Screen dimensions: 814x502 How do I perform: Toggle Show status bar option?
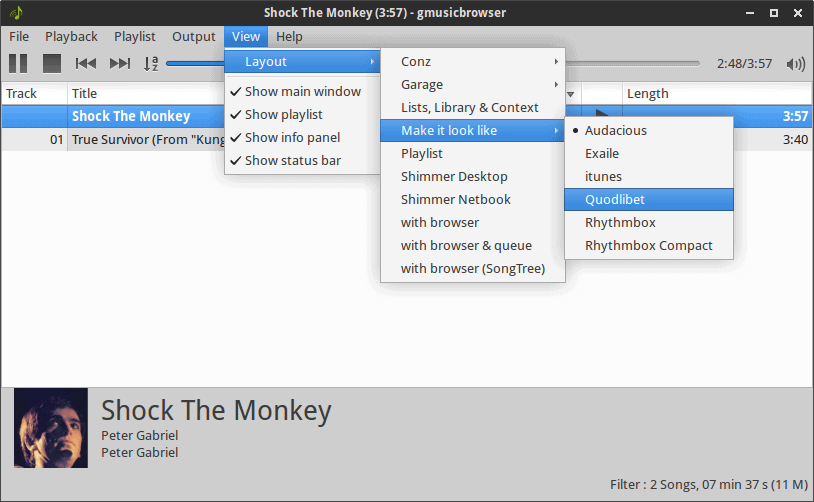(x=302, y=160)
